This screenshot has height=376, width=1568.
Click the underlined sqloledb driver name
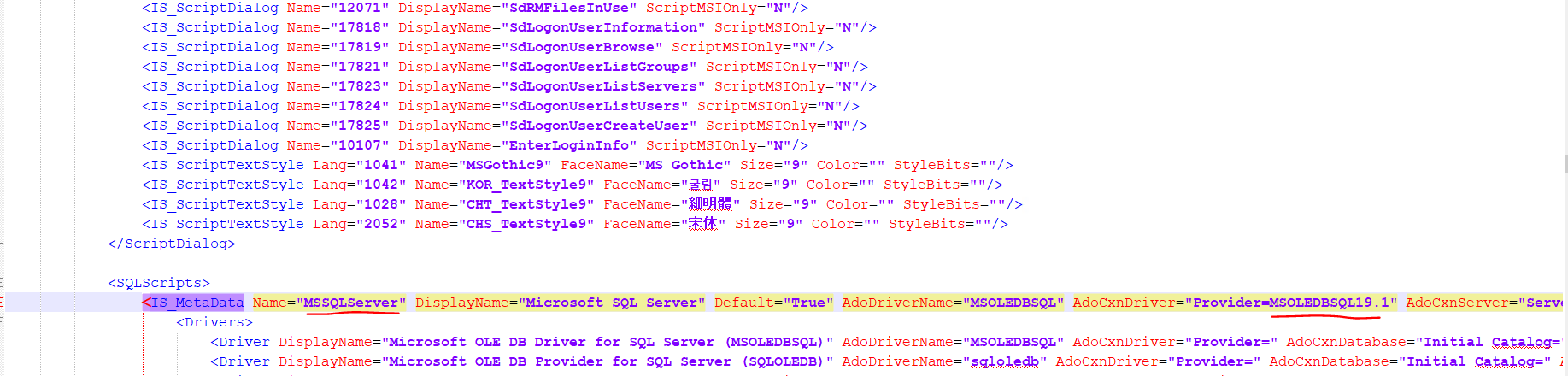1004,361
